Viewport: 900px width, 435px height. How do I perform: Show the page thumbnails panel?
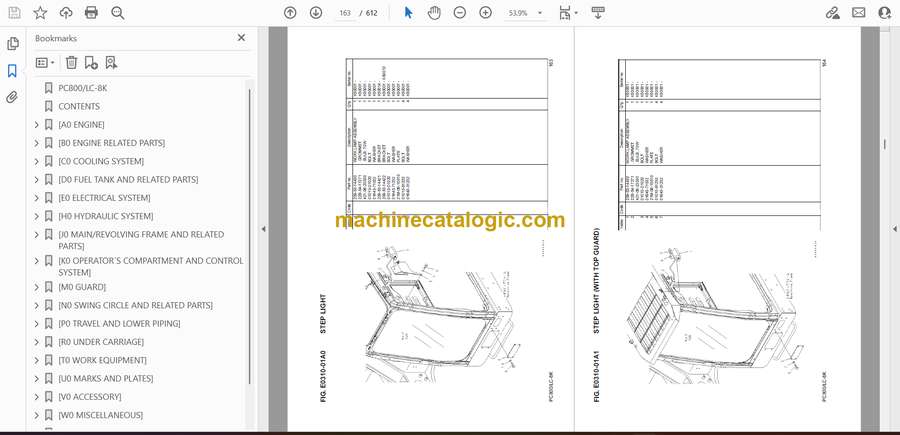pyautogui.click(x=12, y=44)
